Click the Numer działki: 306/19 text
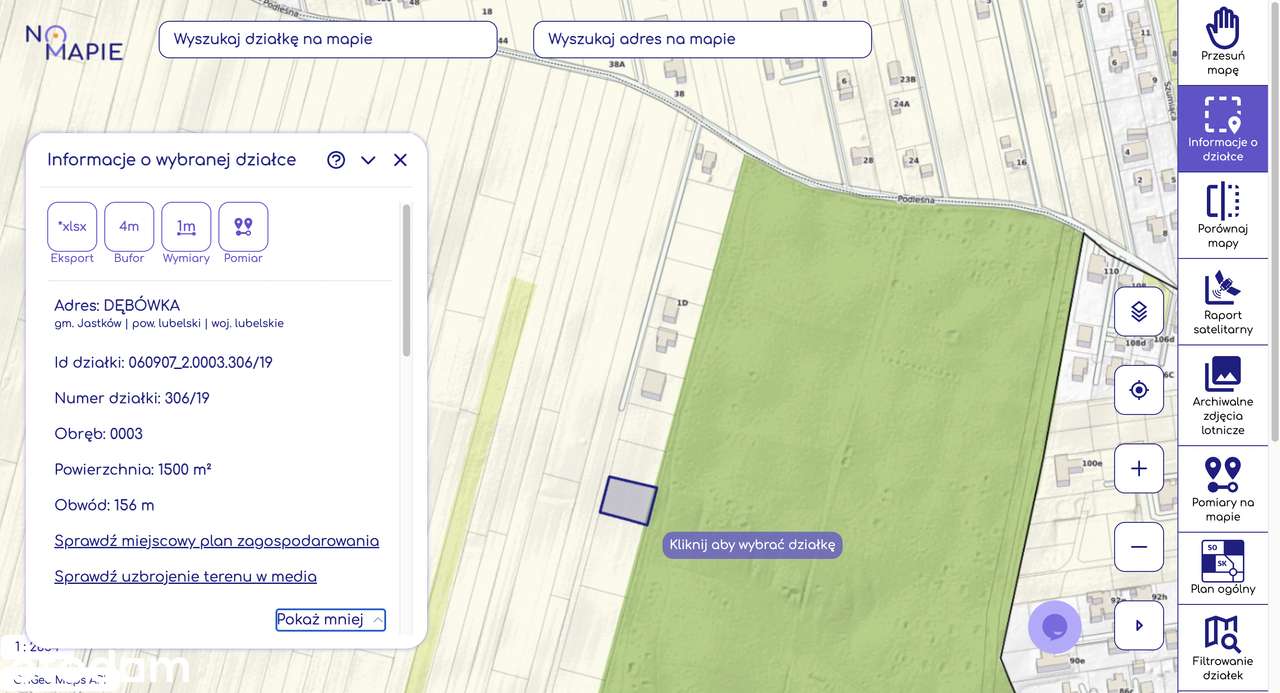 pos(132,398)
